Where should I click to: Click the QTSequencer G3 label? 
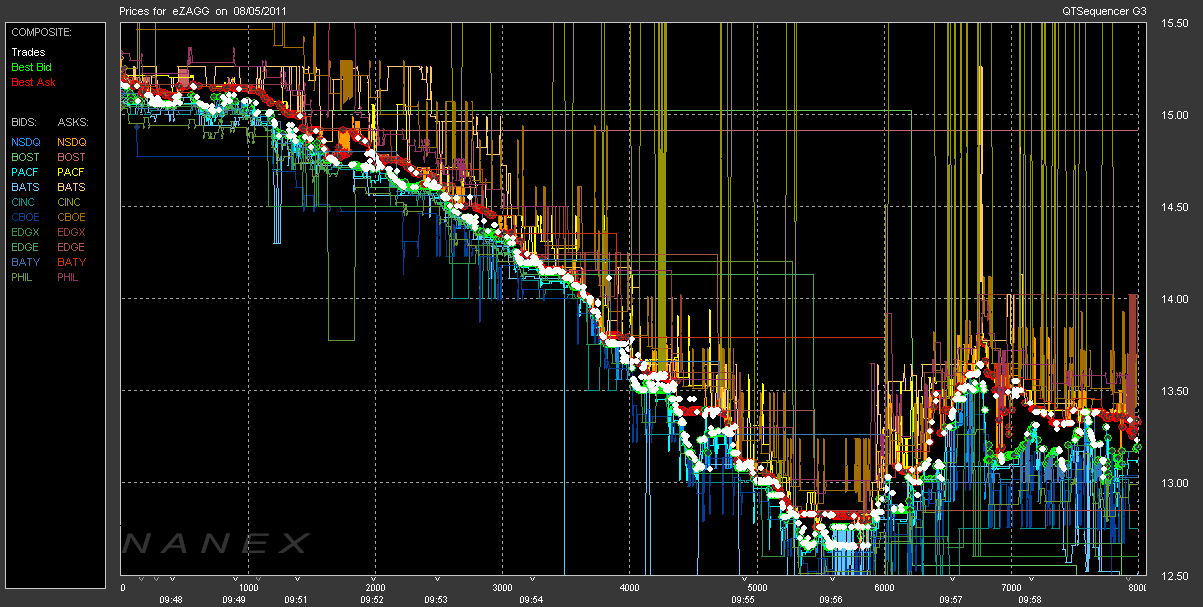tap(1107, 10)
